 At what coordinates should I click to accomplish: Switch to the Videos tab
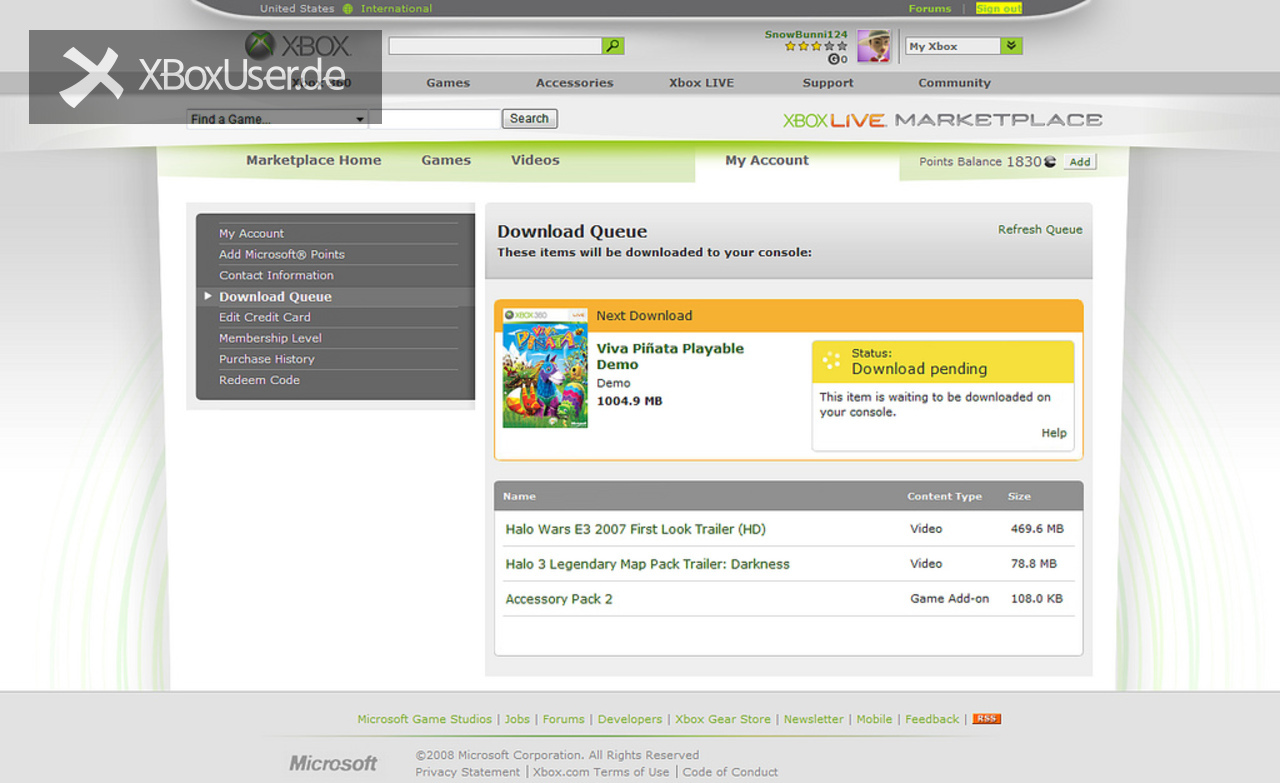[x=535, y=160]
